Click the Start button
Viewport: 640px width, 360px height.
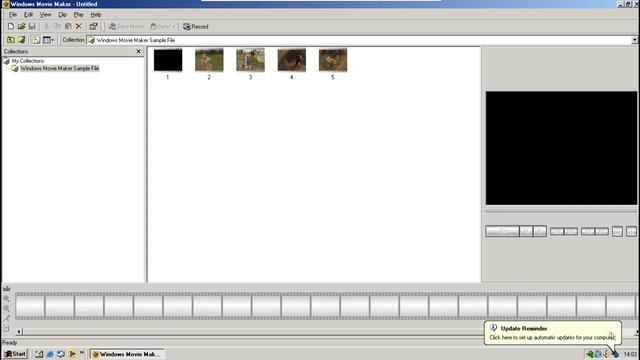click(x=15, y=354)
